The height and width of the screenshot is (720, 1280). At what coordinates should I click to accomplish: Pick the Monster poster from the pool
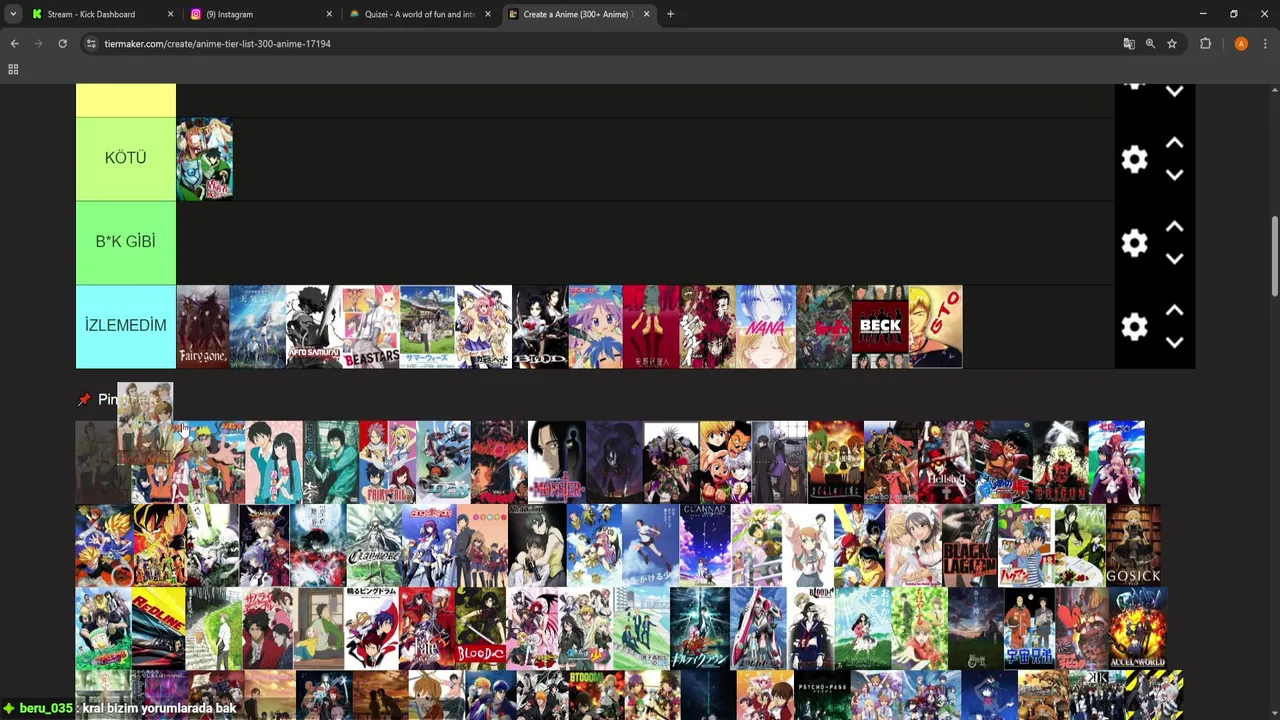(557, 462)
